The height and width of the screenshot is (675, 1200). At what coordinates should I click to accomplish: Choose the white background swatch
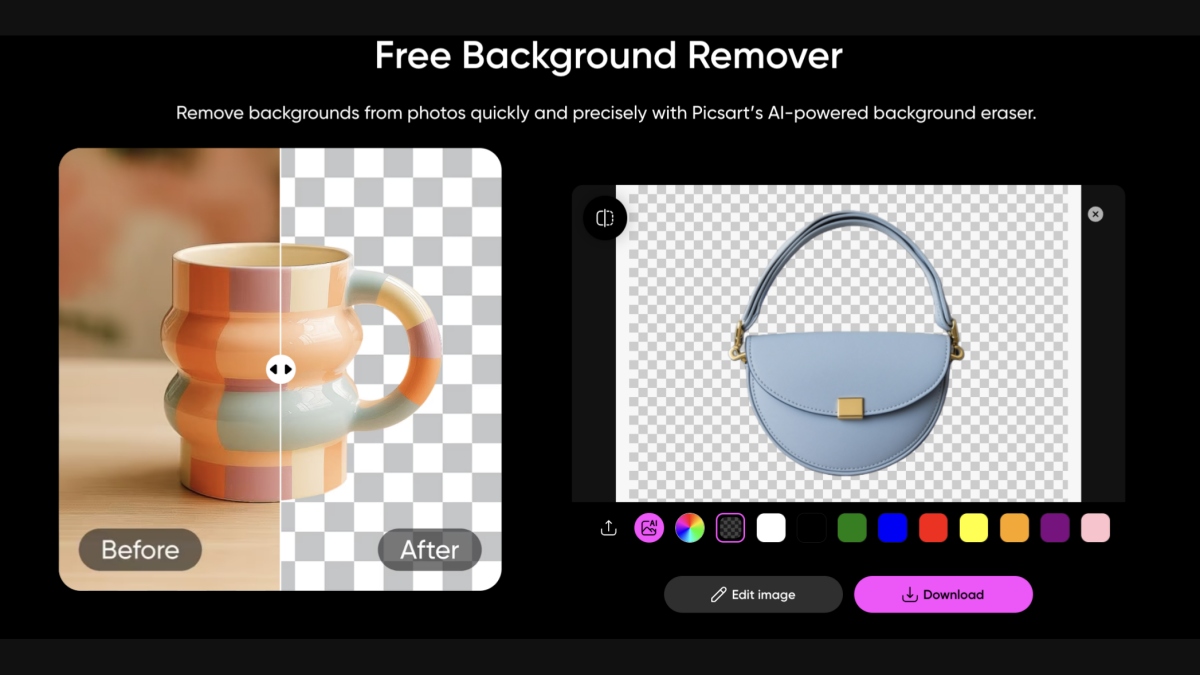pyautogui.click(x=771, y=527)
